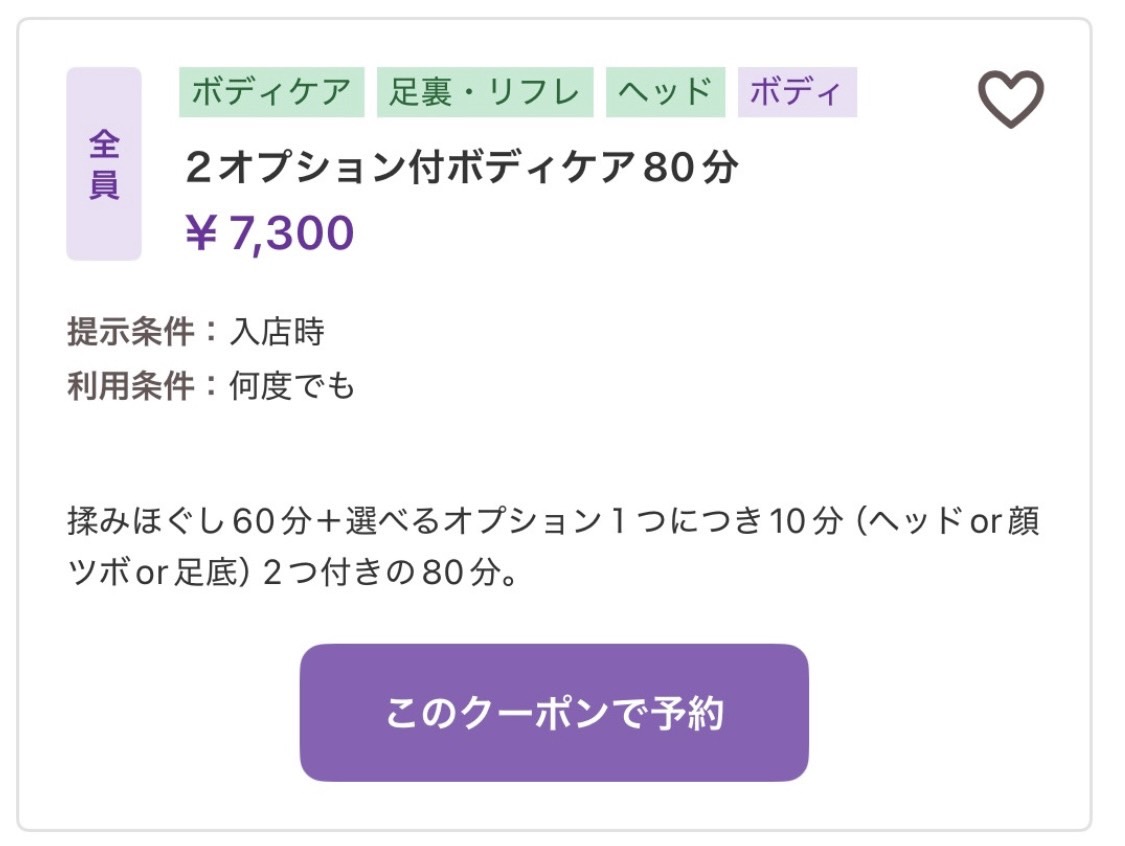Click the 提示条件 label
Viewport: 1125px width, 846px height.
coord(131,332)
